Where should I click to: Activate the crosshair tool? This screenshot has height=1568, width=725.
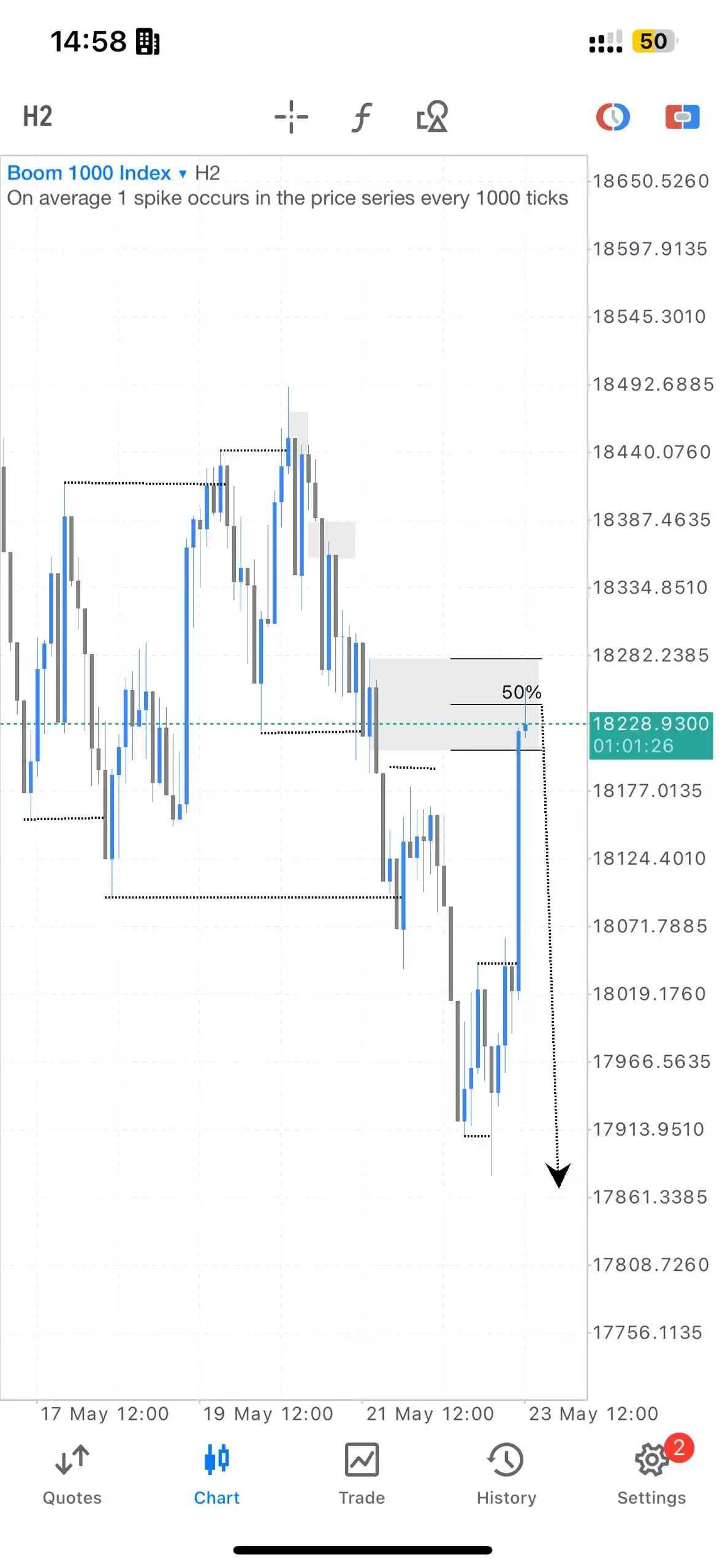[291, 116]
